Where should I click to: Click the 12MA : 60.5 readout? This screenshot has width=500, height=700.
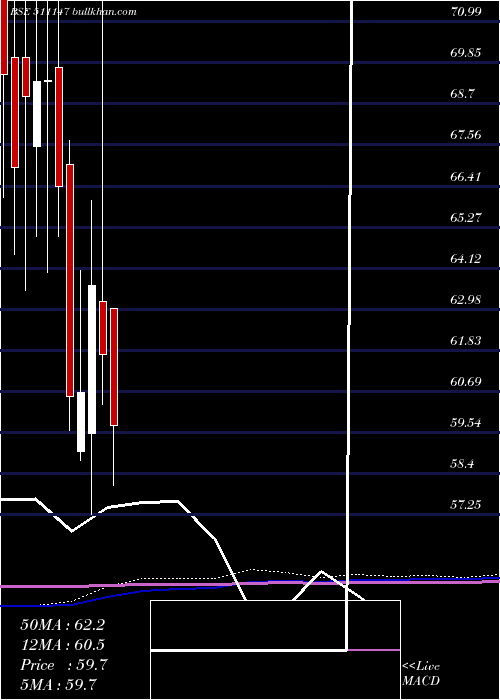[62, 645]
